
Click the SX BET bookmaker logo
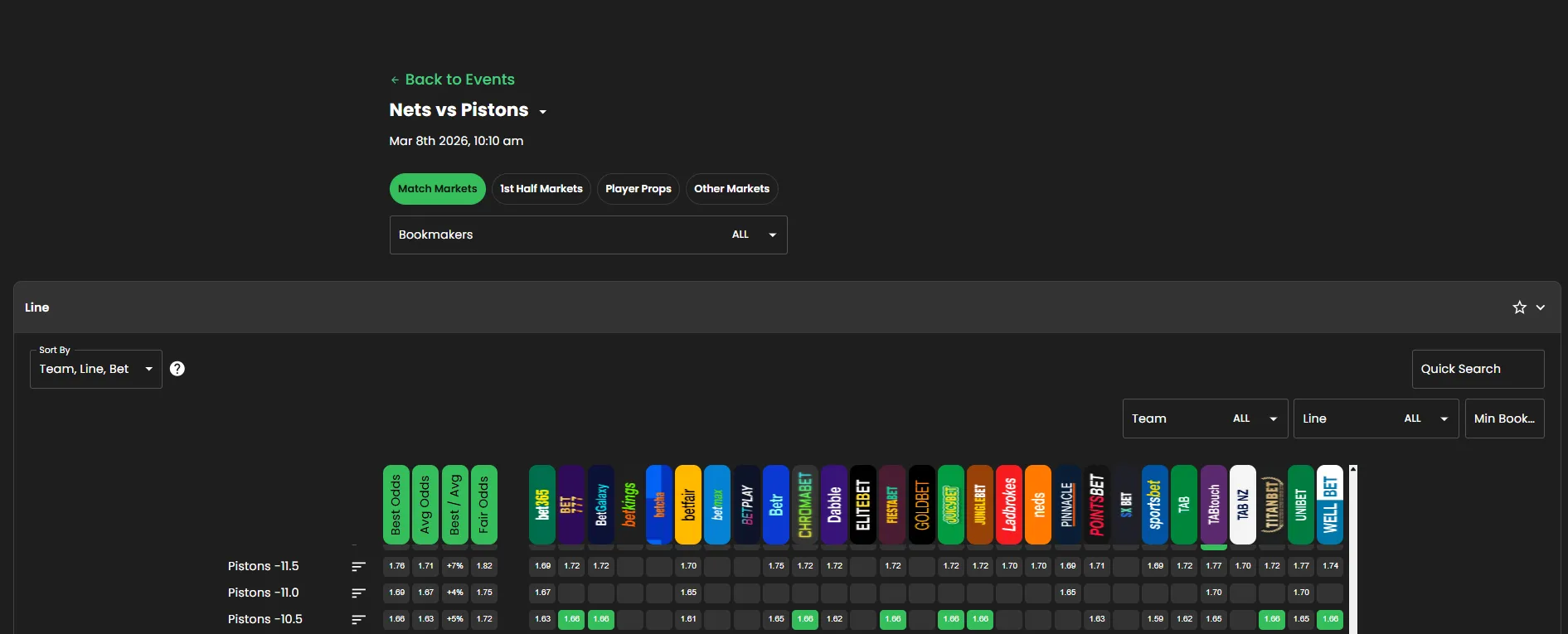point(1126,505)
